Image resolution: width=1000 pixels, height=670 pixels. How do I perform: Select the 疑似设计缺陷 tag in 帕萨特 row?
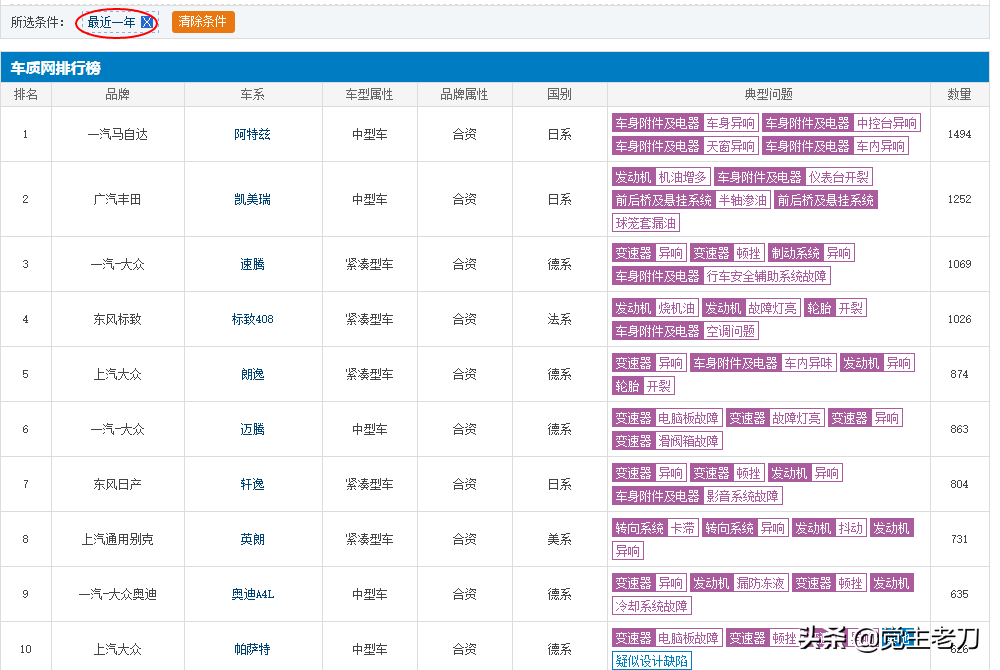[x=652, y=661]
